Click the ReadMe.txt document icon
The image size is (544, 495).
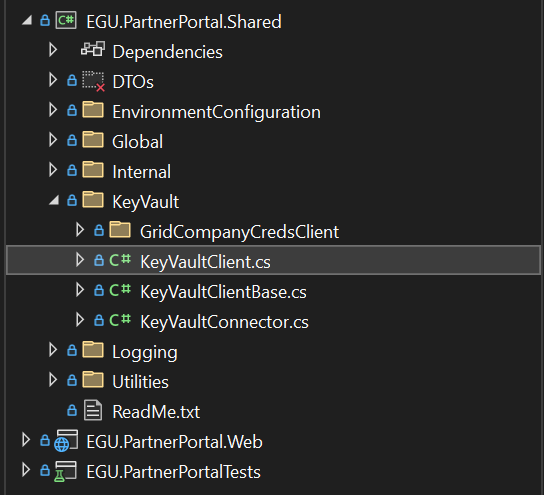tap(93, 410)
